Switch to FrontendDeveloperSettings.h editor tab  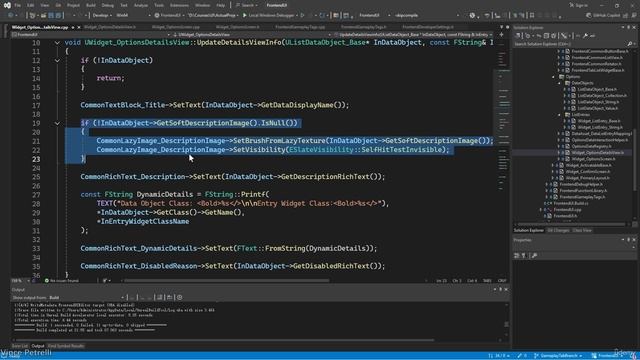point(428,27)
